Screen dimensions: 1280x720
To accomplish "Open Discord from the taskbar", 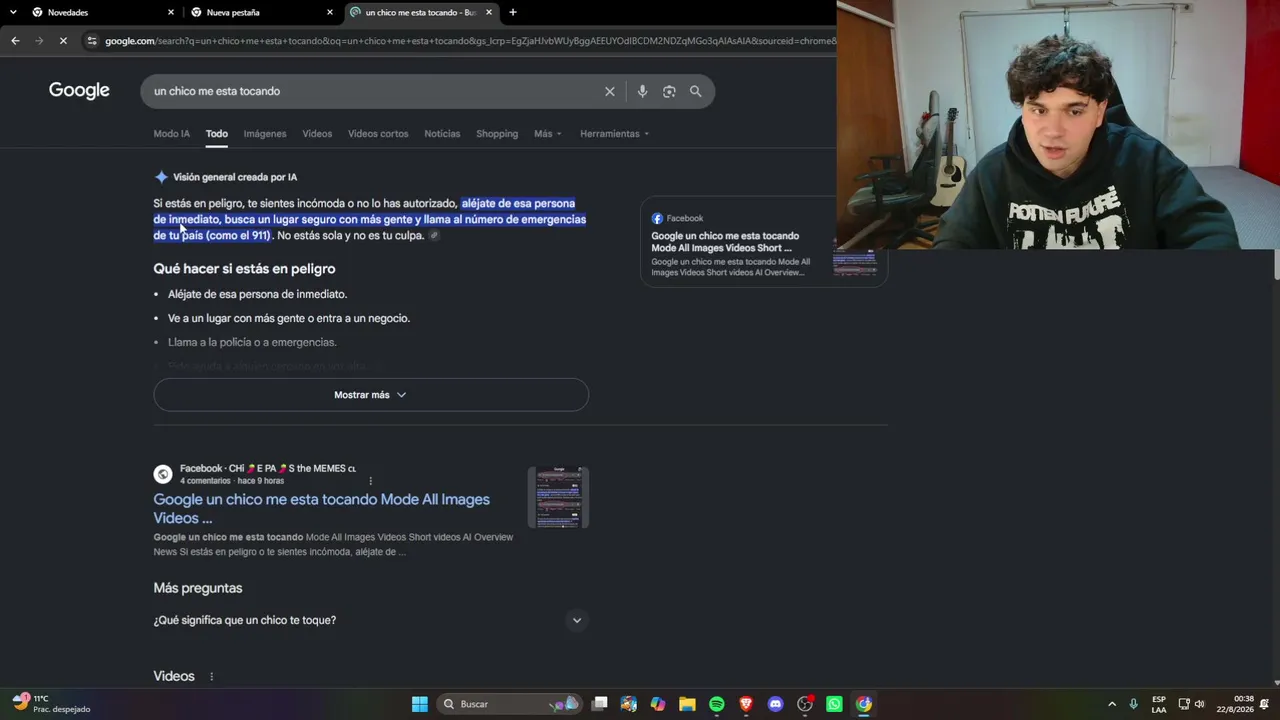I will 775,704.
